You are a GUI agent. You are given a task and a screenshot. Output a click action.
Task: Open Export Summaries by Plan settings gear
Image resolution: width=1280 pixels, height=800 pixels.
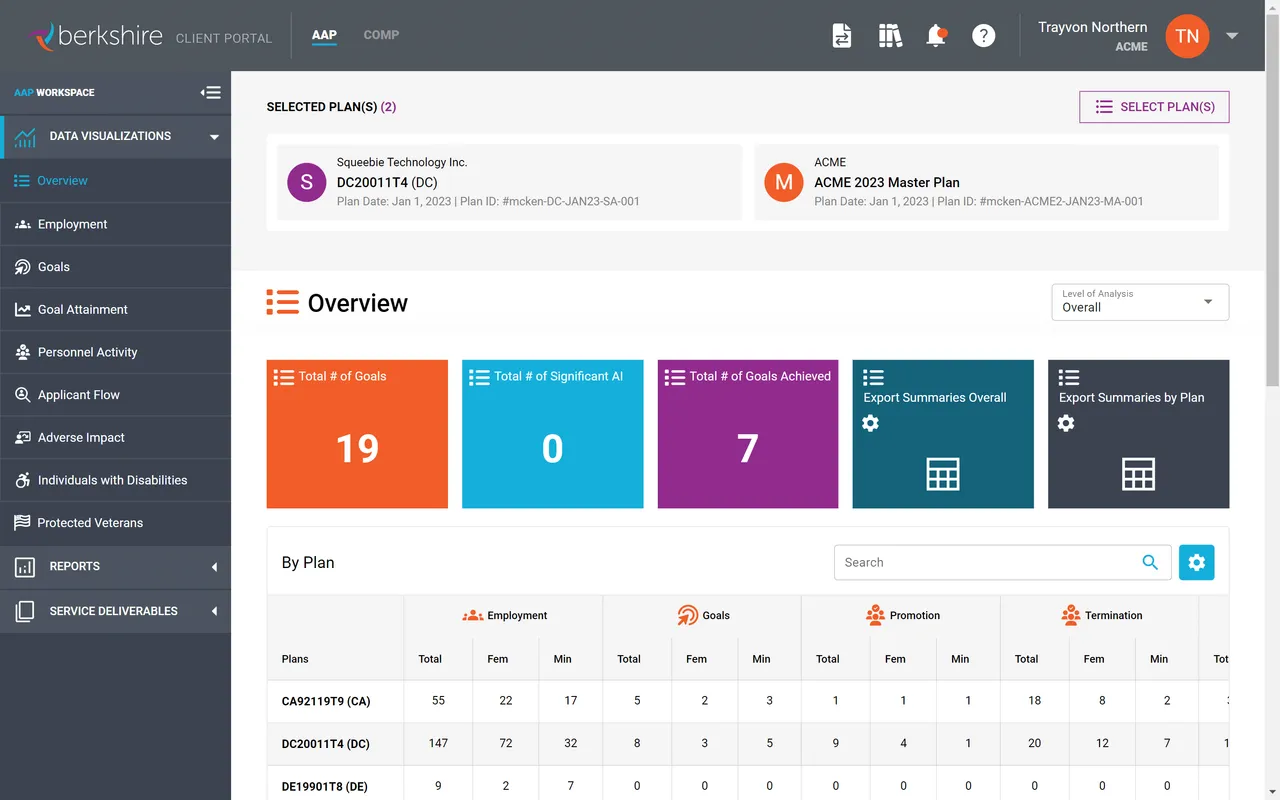pos(1065,423)
